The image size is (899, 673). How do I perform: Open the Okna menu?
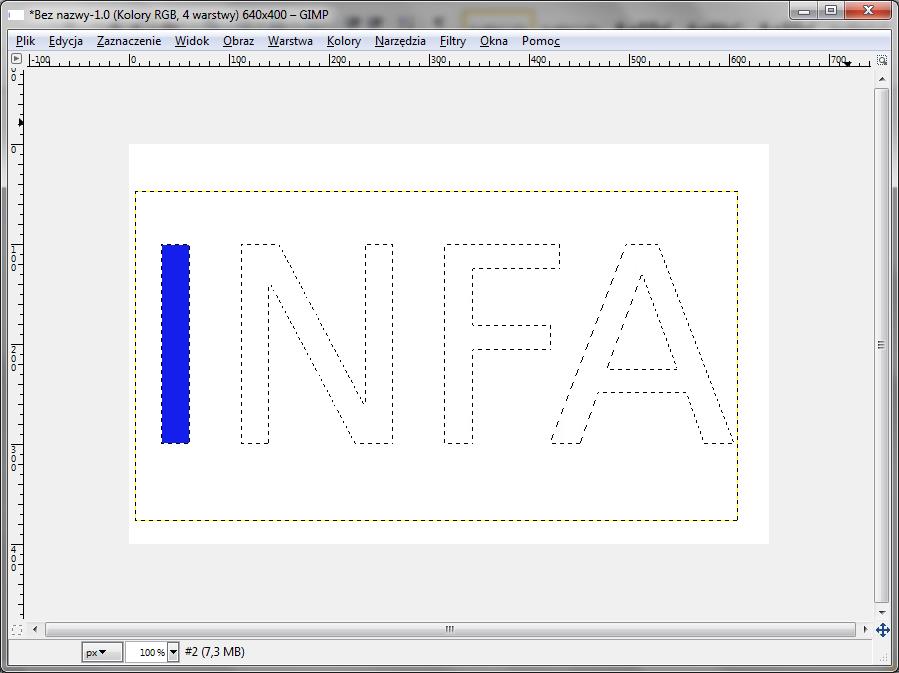coord(494,41)
